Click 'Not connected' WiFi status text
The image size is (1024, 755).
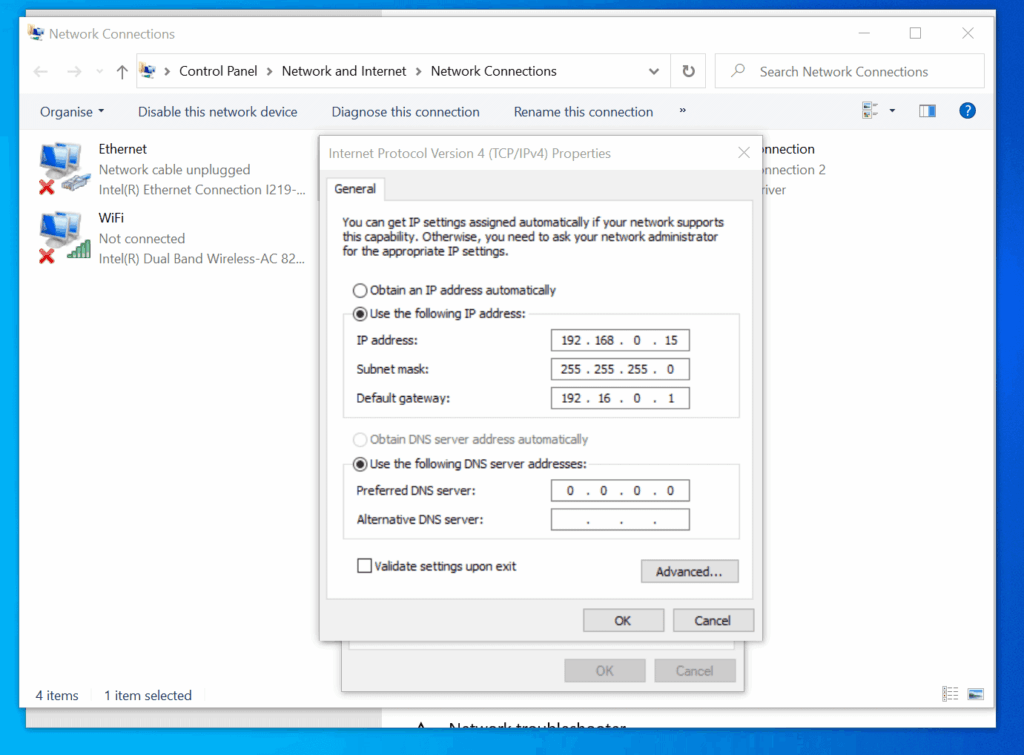[x=142, y=238]
